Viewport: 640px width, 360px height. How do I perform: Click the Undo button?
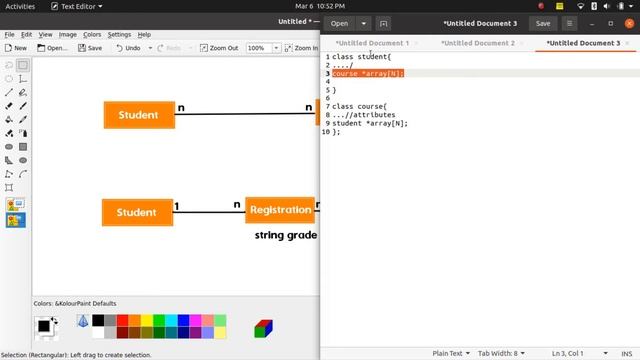click(128, 48)
